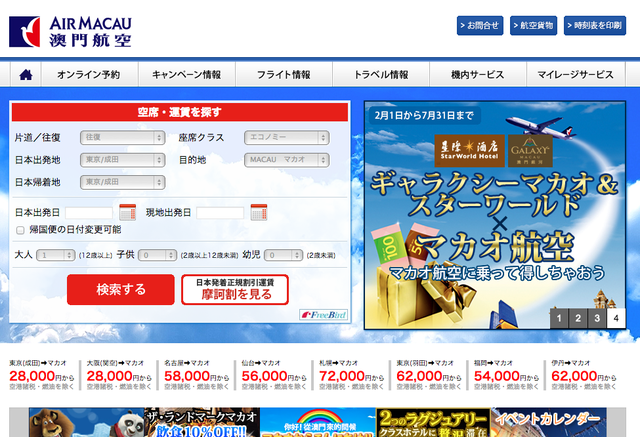Screen dimensions: 640x437
Task: Expand the 日本出発地 departure city dropdown
Action: (122, 160)
